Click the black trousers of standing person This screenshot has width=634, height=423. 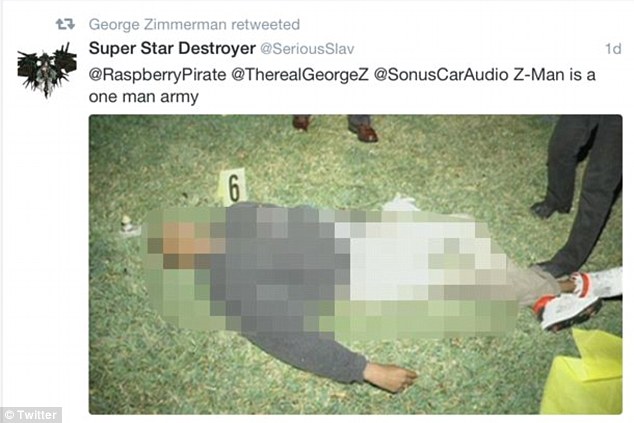(x=580, y=194)
